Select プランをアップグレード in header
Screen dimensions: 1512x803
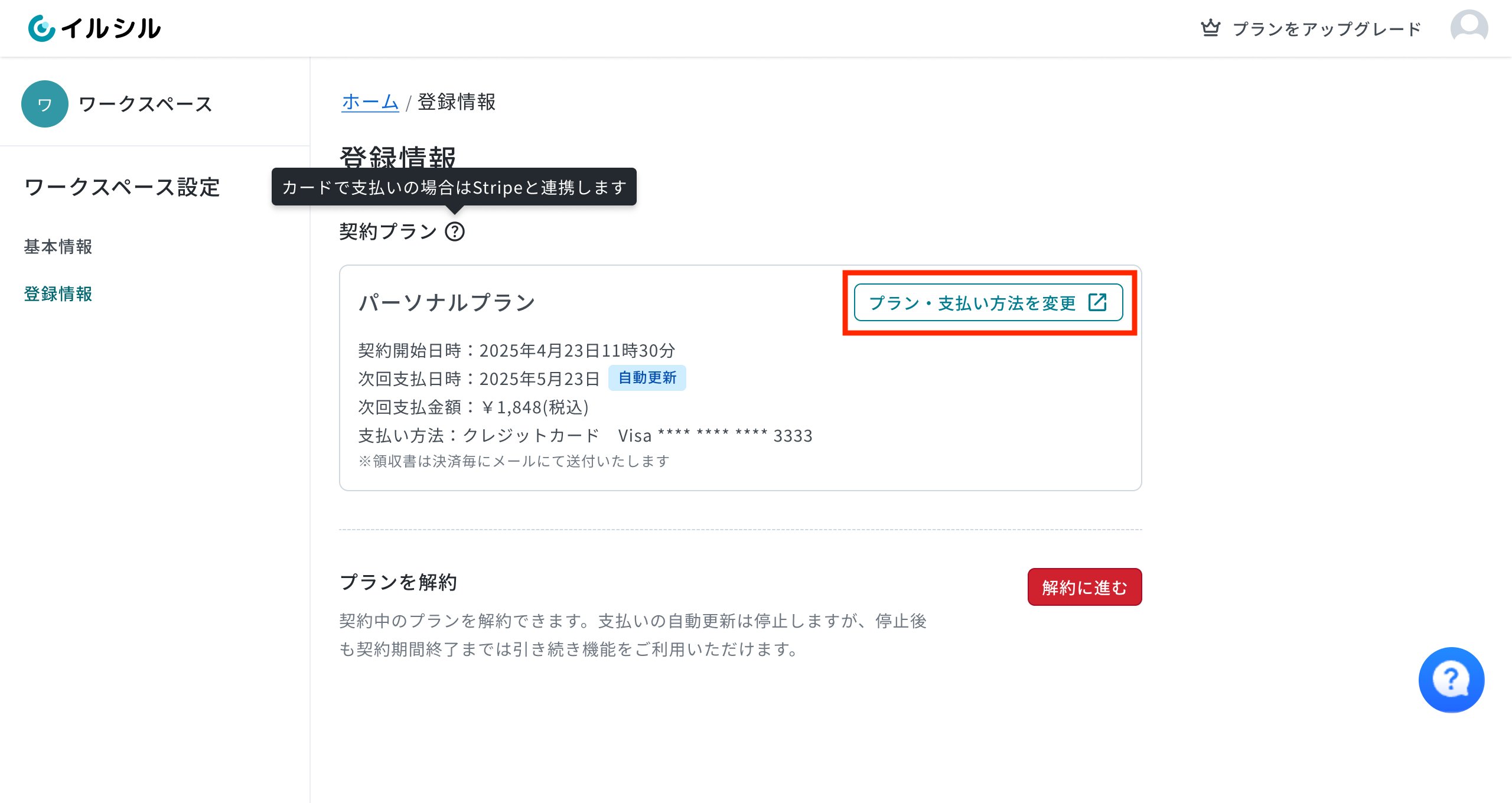[1327, 29]
